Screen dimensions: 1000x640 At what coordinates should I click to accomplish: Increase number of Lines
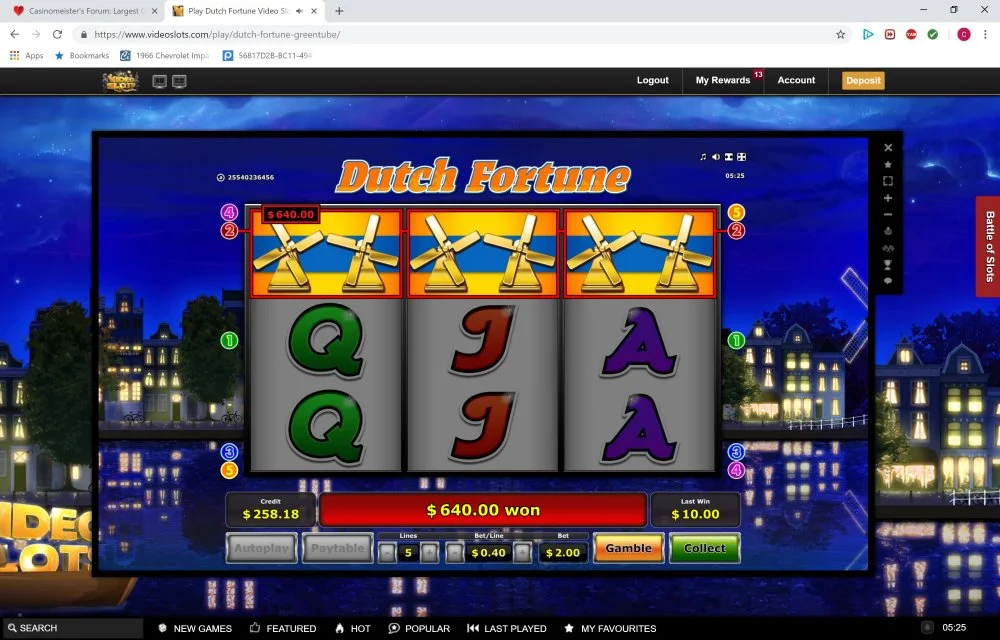(x=429, y=553)
